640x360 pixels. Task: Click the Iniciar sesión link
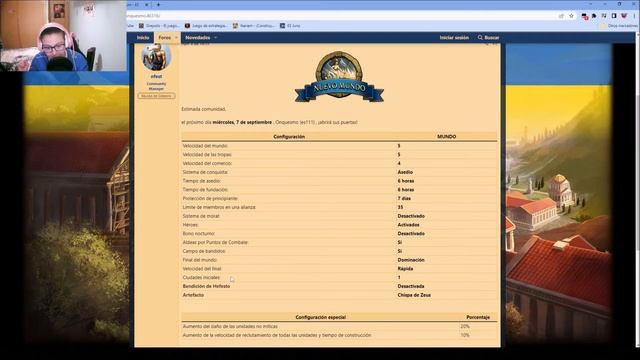(x=454, y=38)
